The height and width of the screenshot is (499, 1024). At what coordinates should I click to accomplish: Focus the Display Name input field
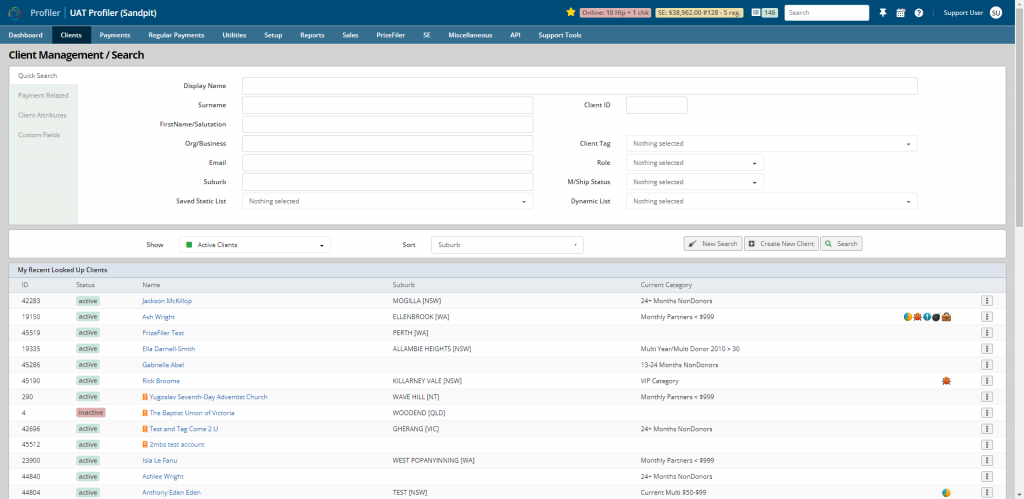coord(579,86)
